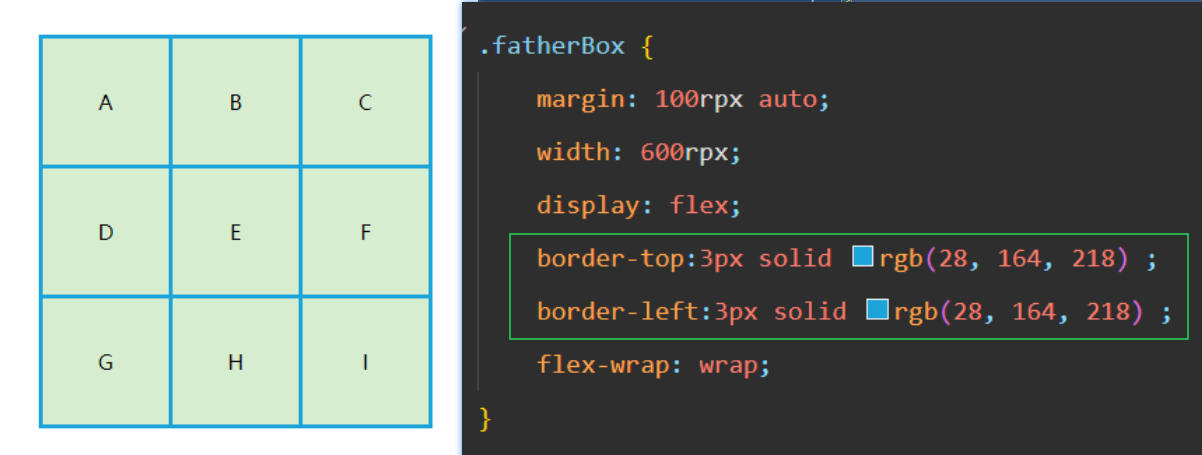1202x455 pixels.
Task: Click grid cell labeled C
Action: tap(366, 101)
